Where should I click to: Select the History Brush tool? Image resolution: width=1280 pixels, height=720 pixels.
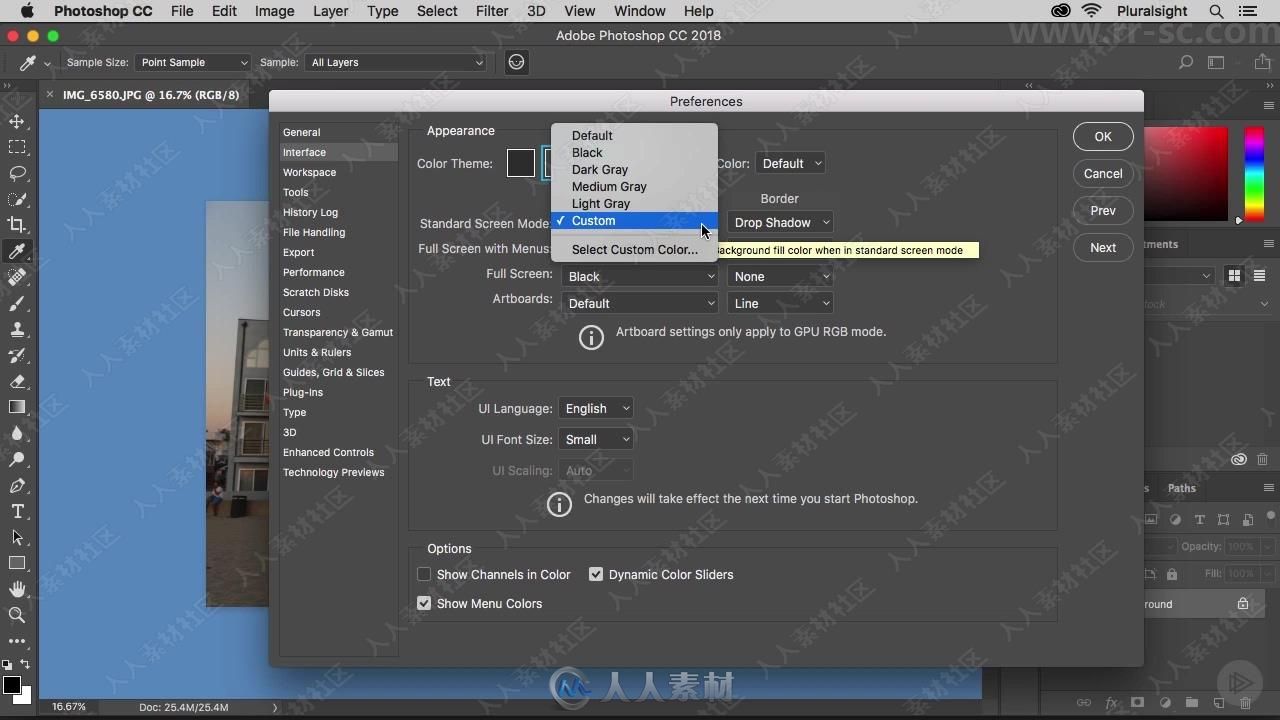click(17, 355)
